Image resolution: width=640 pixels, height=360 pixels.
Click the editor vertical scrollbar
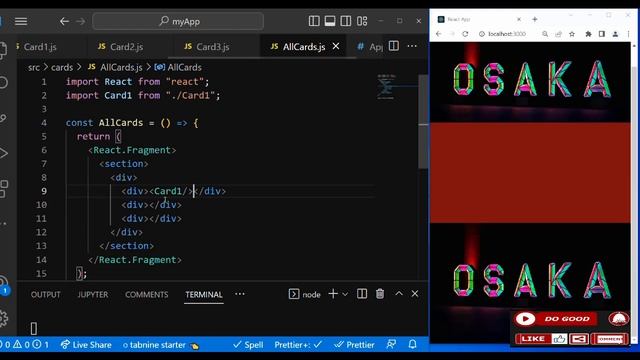tap(423, 121)
